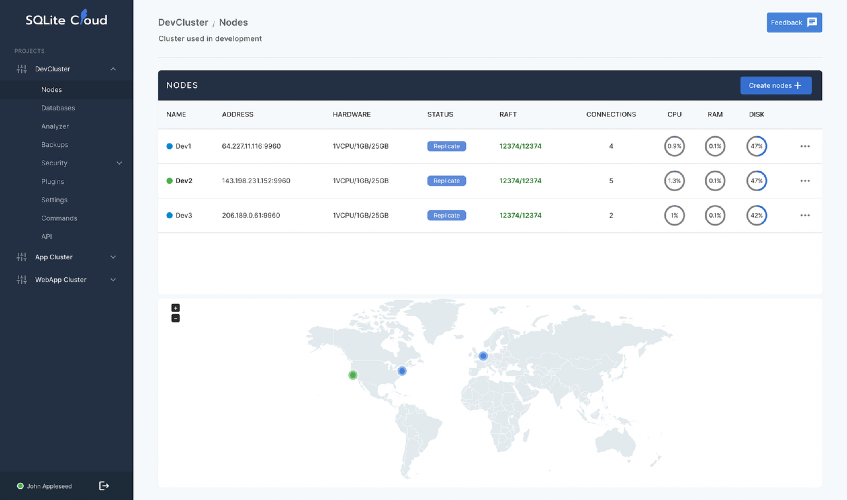Click the DevCluster breadcrumb link
Screen dimensions: 847x500
click(183, 23)
